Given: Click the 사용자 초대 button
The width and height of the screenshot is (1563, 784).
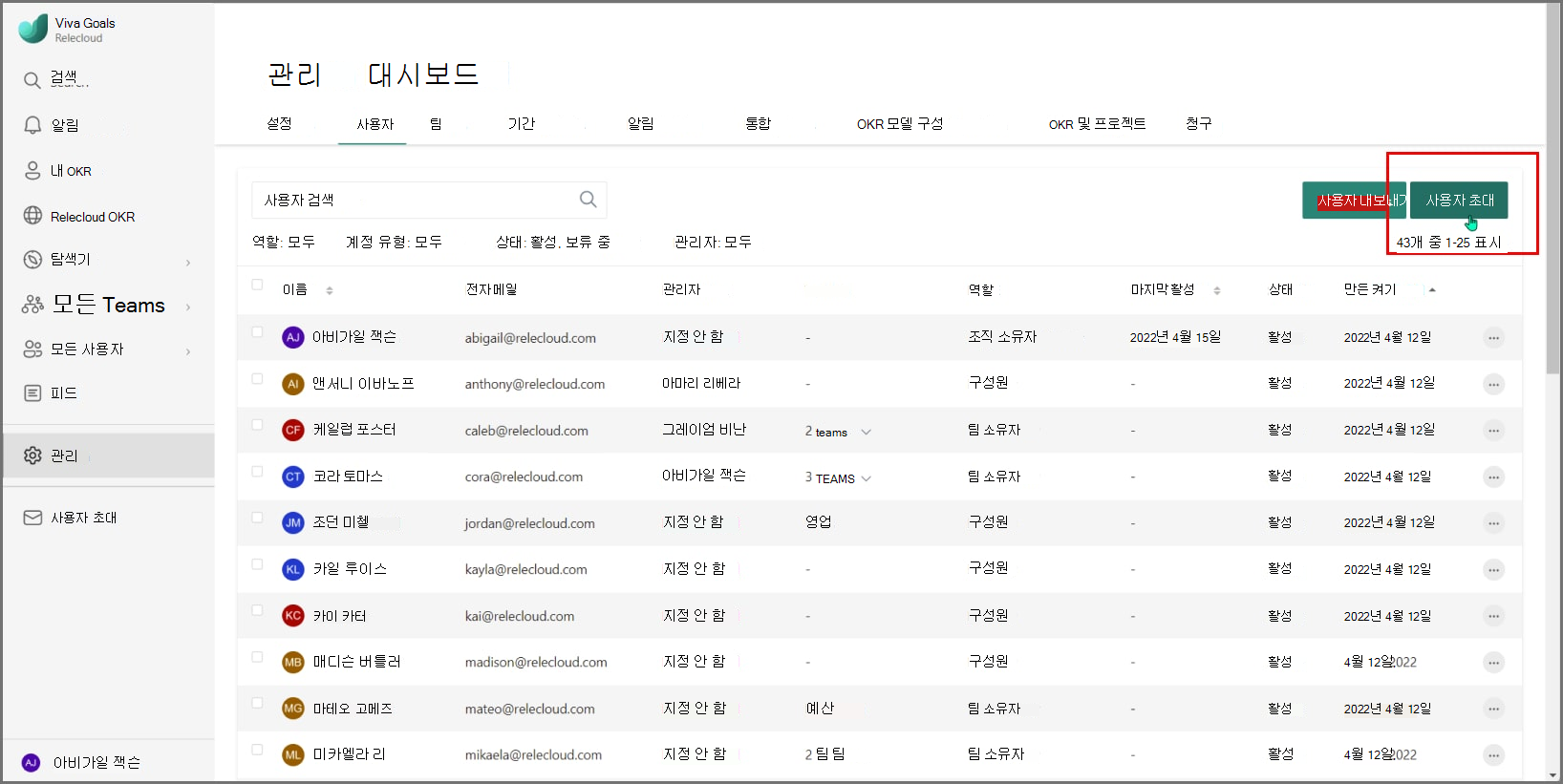Looking at the screenshot, I should coord(1459,200).
